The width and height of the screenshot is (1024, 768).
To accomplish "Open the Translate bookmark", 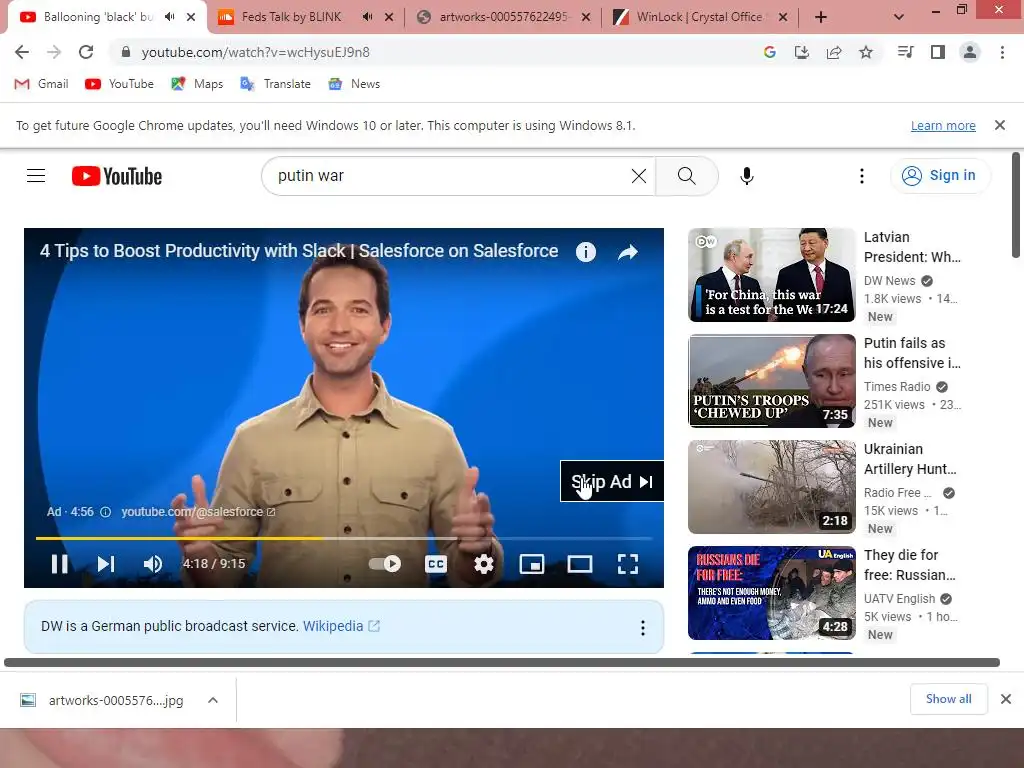I will [x=275, y=84].
